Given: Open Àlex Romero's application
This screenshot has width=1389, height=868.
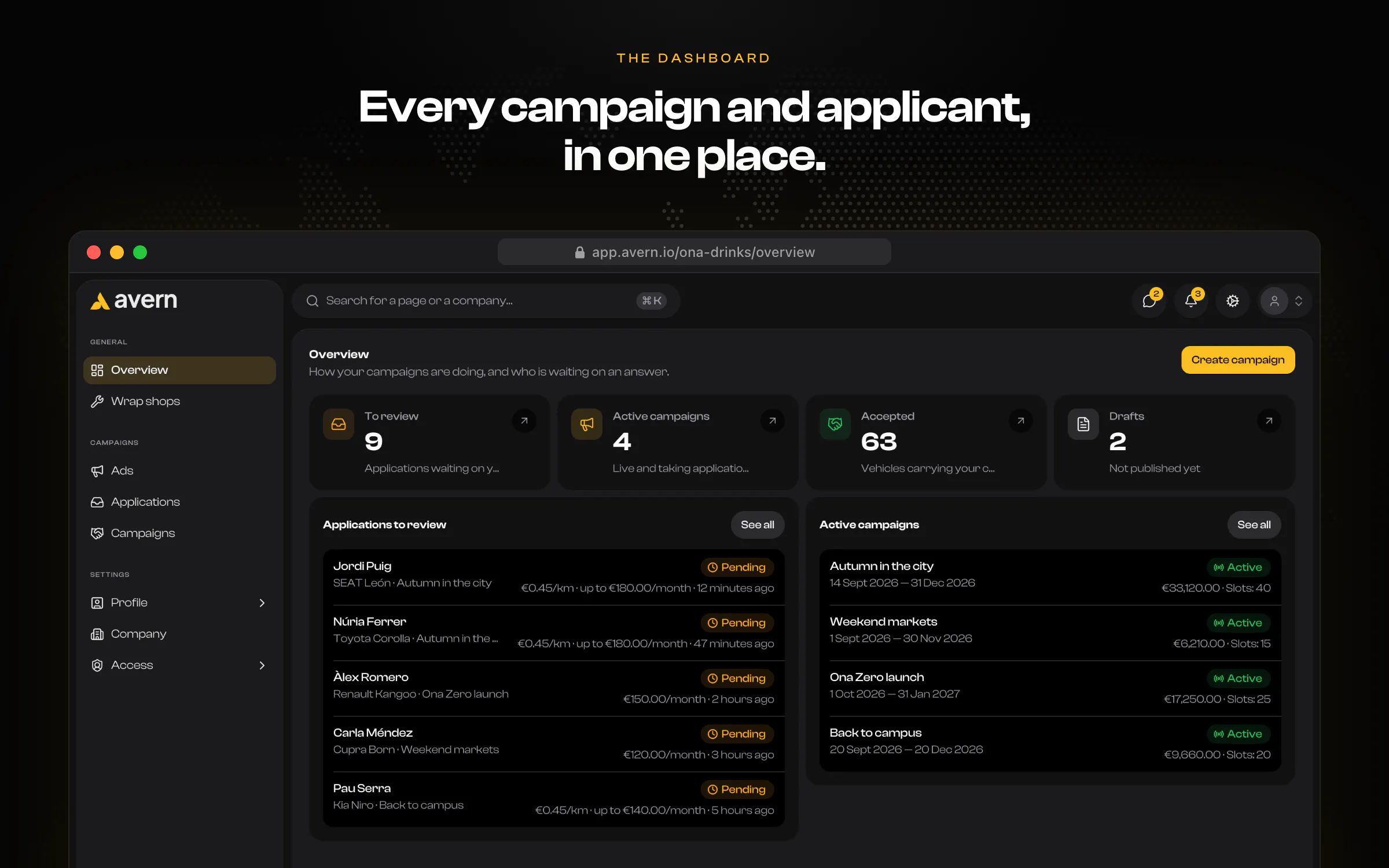Looking at the screenshot, I should [554, 688].
